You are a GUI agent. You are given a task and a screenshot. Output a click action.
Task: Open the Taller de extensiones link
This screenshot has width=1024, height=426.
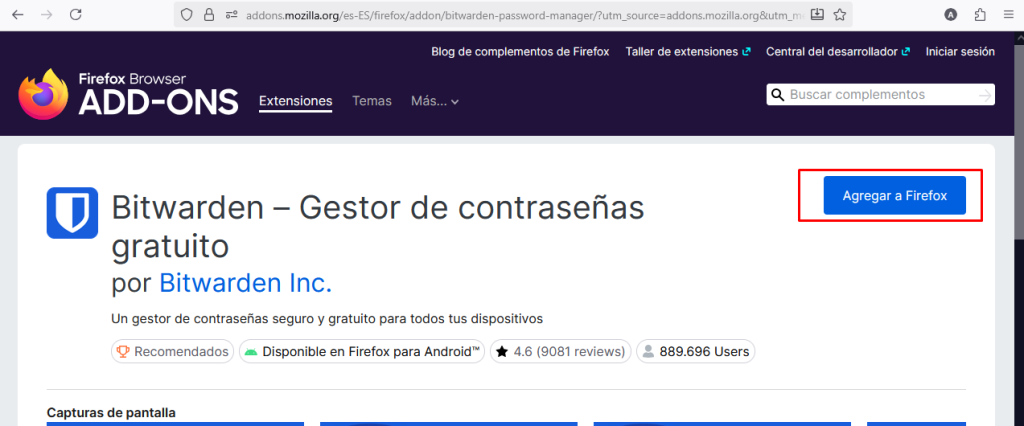click(x=687, y=51)
